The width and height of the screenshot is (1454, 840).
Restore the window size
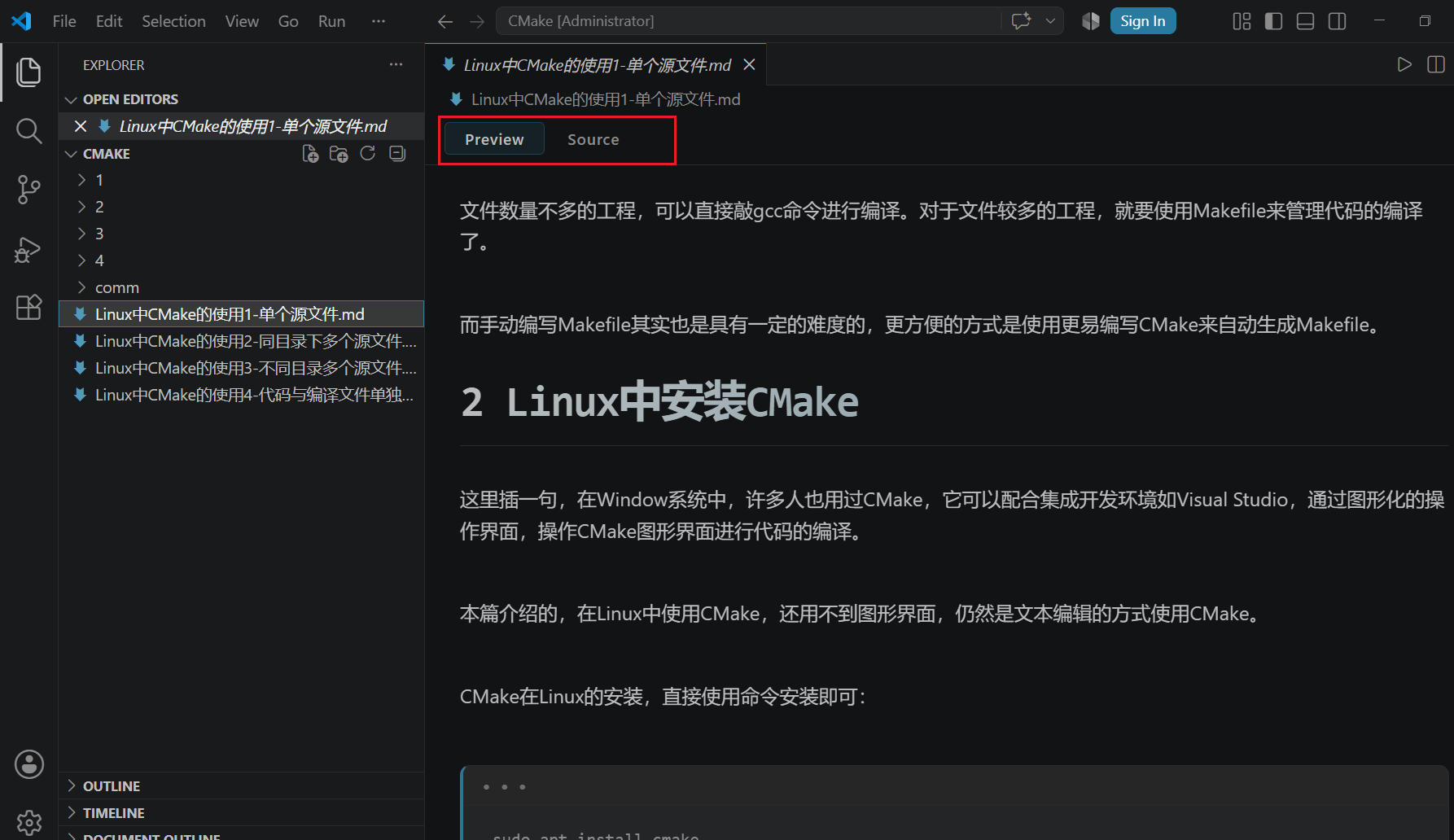point(1425,21)
